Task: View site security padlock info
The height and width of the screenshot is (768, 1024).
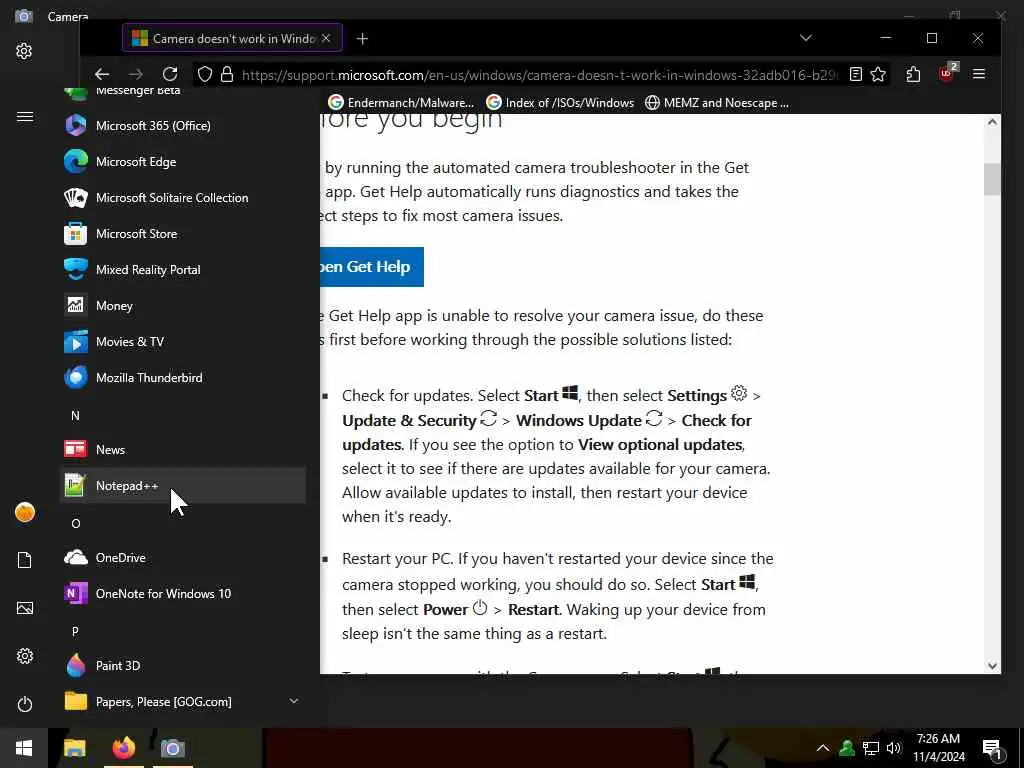Action: click(x=227, y=74)
